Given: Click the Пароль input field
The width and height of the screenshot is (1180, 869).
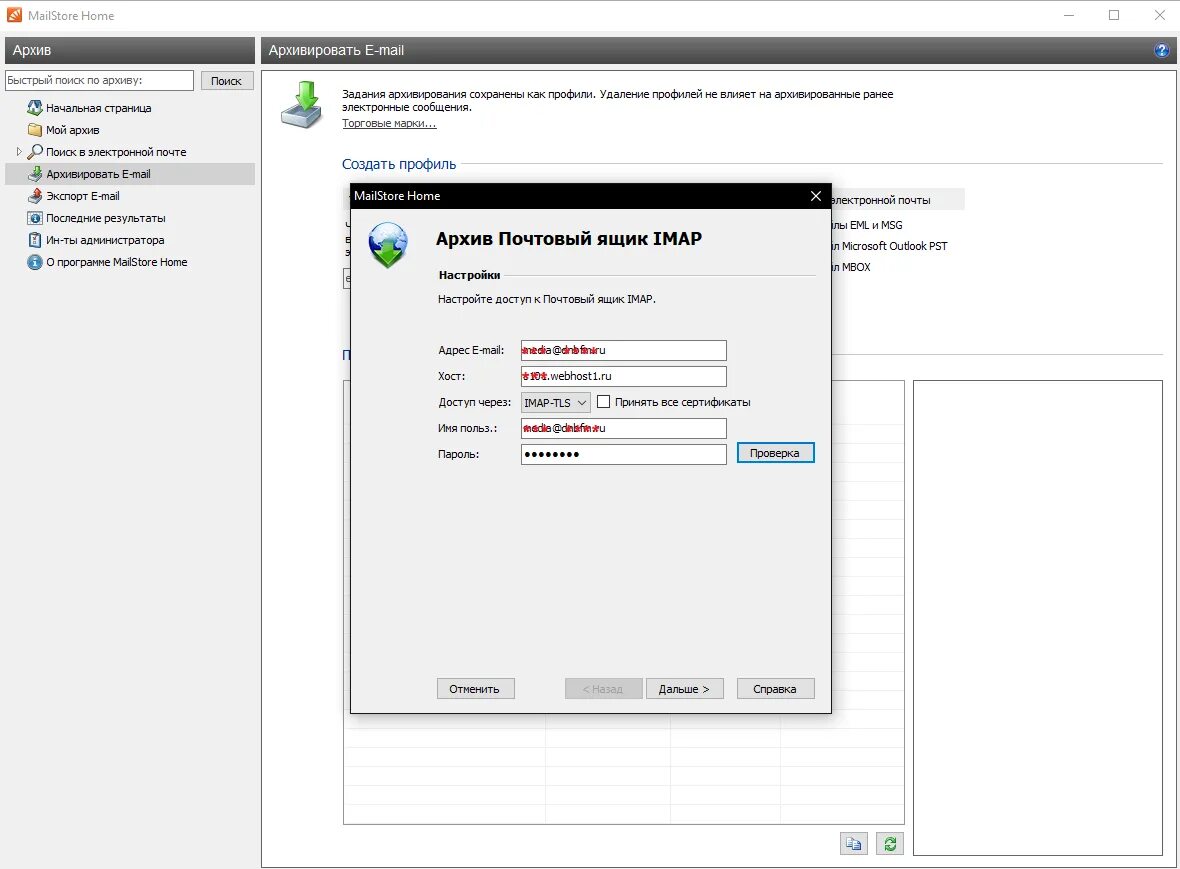Looking at the screenshot, I should [x=623, y=454].
